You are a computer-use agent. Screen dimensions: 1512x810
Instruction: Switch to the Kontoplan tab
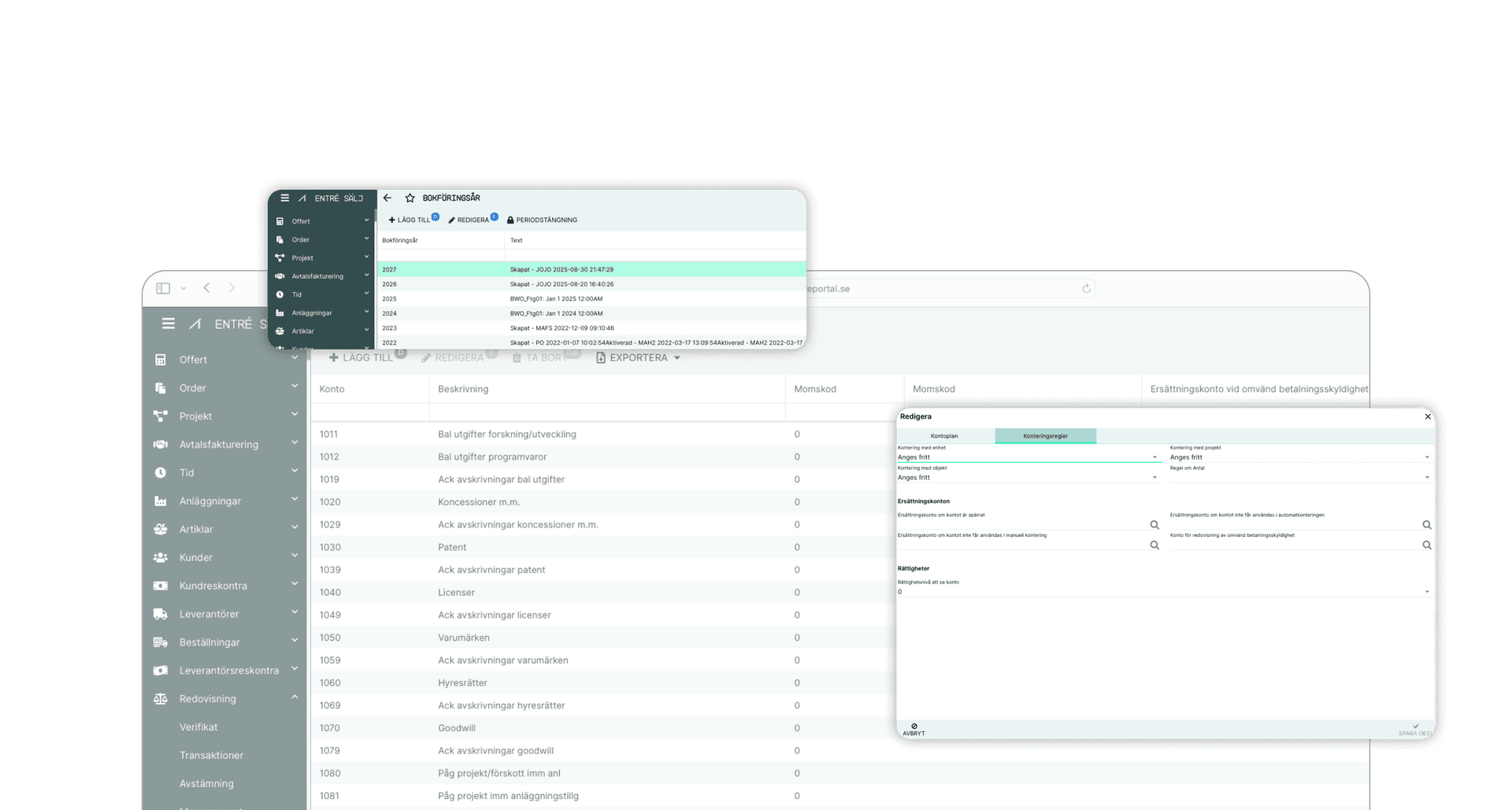click(944, 436)
